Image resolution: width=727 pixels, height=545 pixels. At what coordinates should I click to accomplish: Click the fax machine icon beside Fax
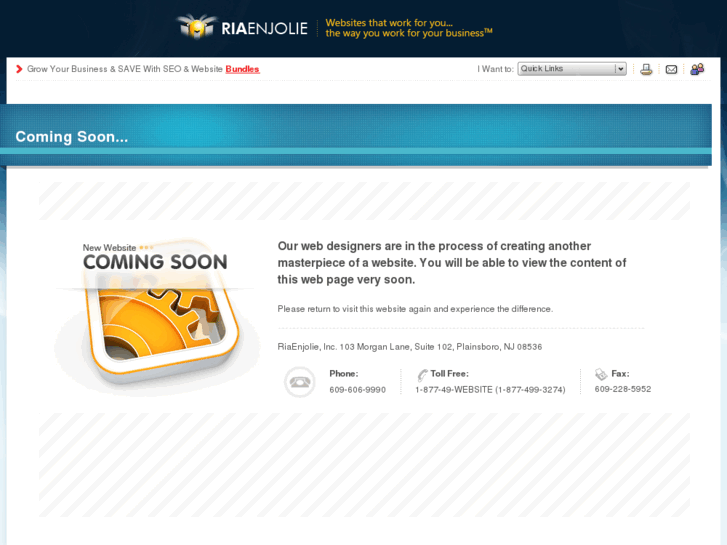601,374
